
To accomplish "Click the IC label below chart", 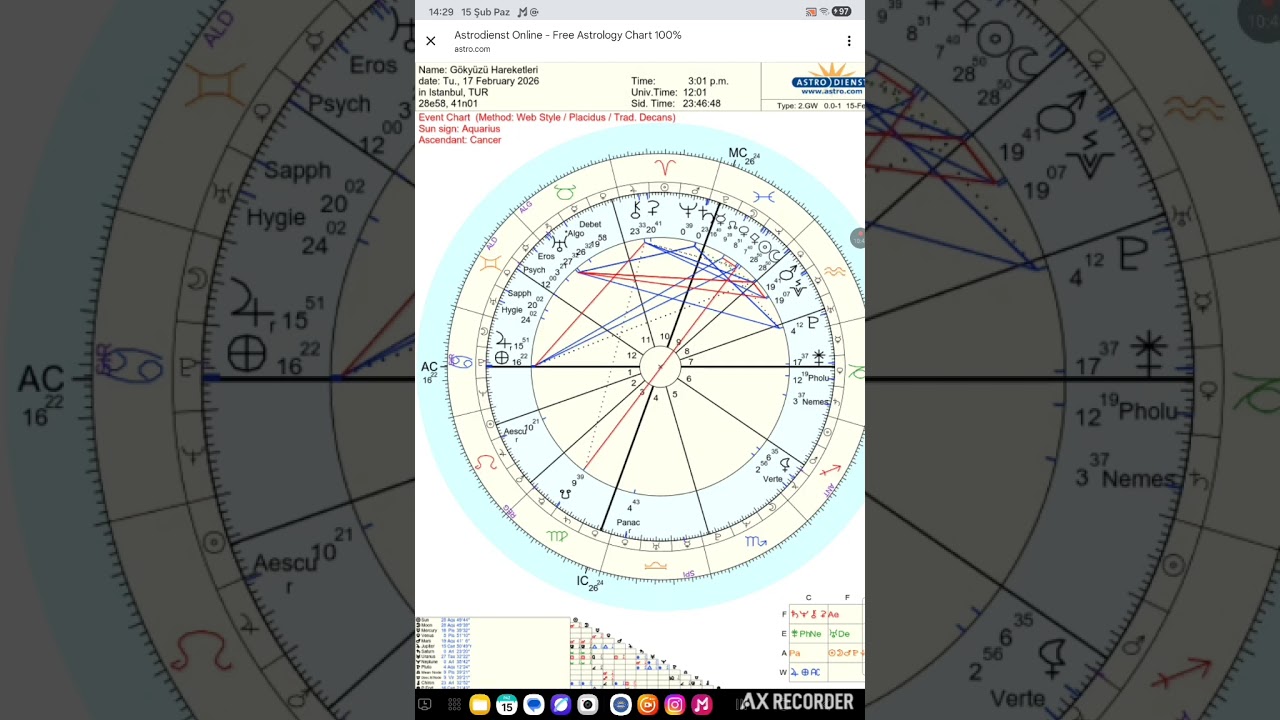I will (583, 580).
